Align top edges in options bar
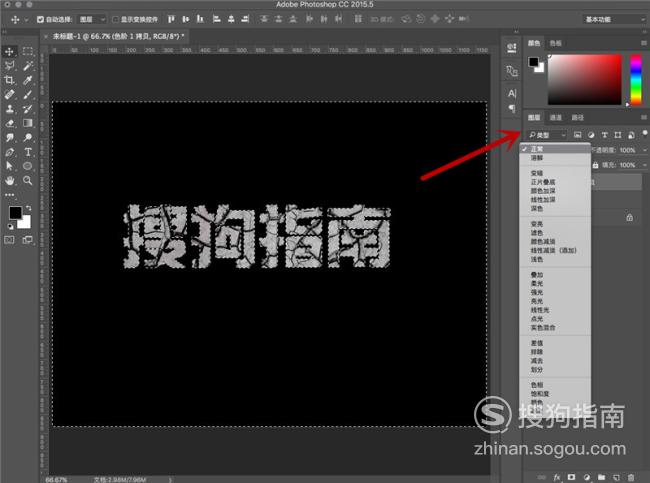The image size is (650, 483). 171,19
